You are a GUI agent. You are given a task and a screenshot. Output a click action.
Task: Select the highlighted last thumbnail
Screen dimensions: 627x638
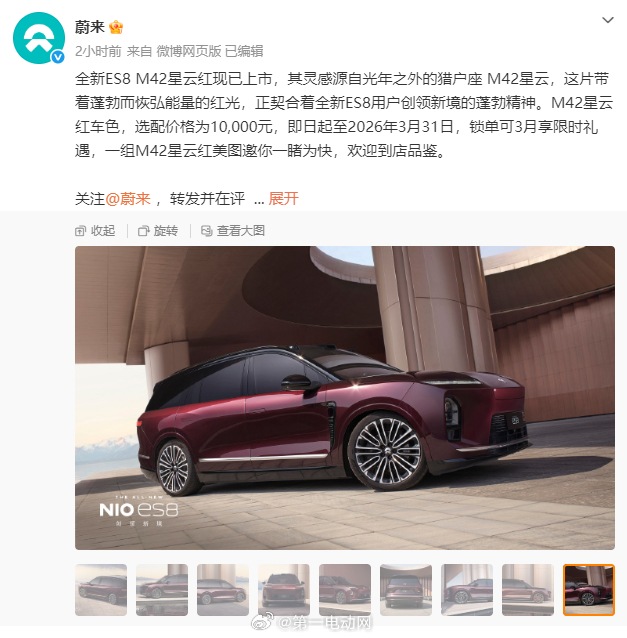[x=589, y=590]
